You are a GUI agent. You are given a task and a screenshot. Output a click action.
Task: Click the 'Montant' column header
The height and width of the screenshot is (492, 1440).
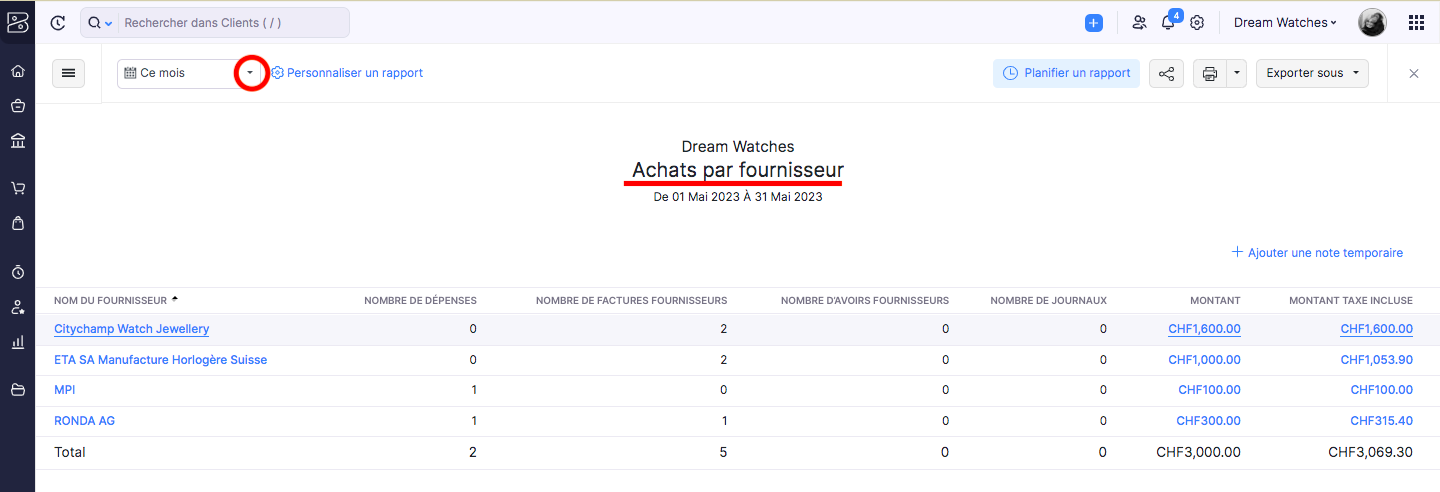[1215, 300]
